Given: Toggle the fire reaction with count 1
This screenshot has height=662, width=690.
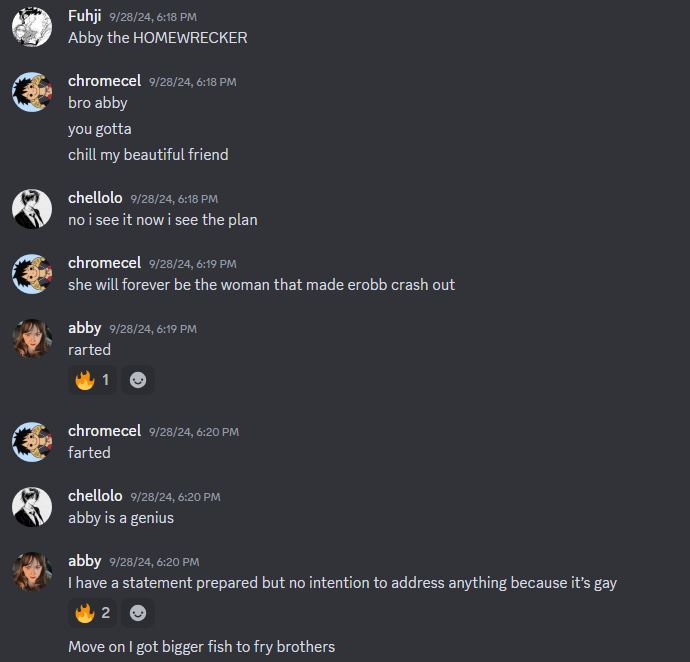Looking at the screenshot, I should (92, 380).
